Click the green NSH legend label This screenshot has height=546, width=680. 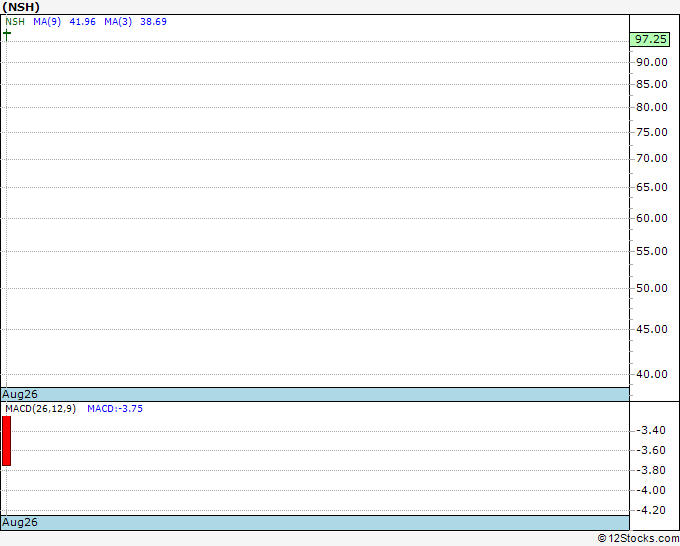15,22
